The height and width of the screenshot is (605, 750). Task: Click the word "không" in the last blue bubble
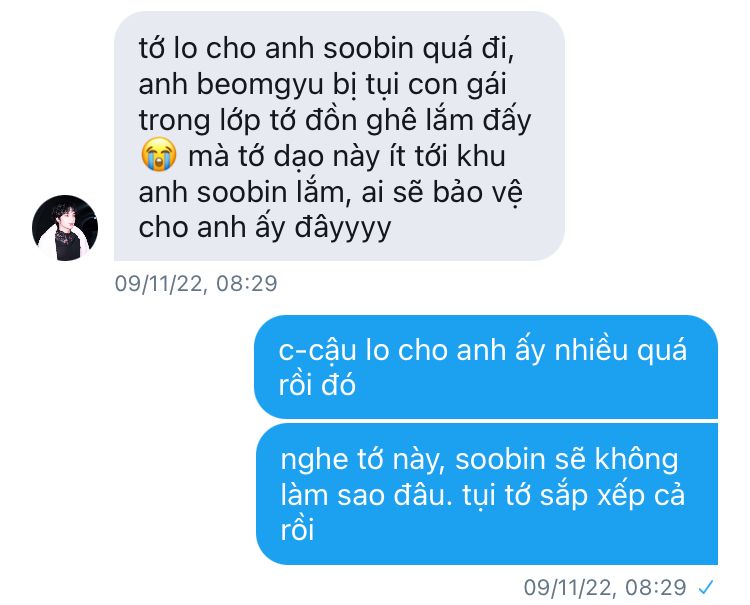coord(636,460)
